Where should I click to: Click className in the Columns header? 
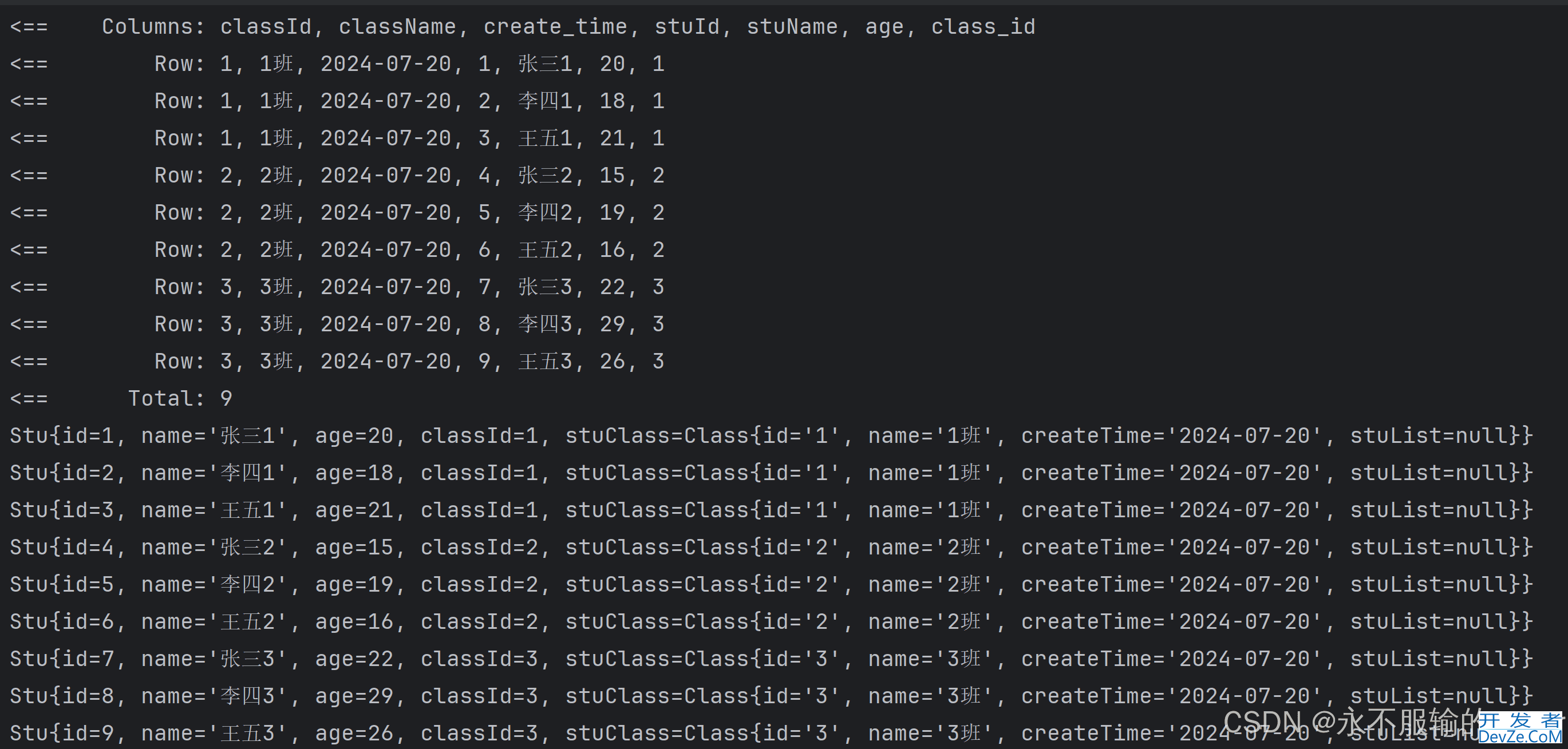click(x=397, y=27)
